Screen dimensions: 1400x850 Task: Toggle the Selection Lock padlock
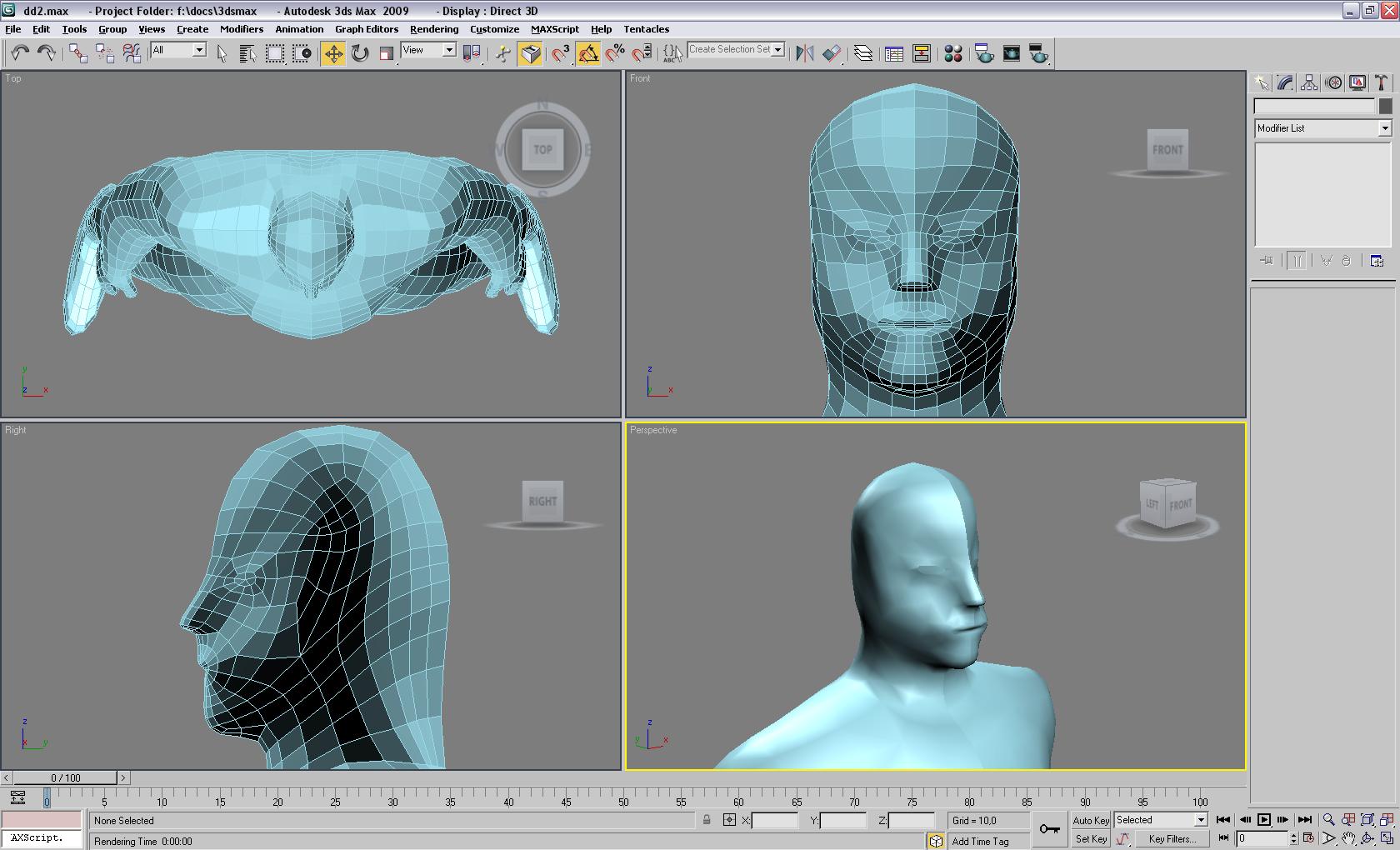click(707, 820)
